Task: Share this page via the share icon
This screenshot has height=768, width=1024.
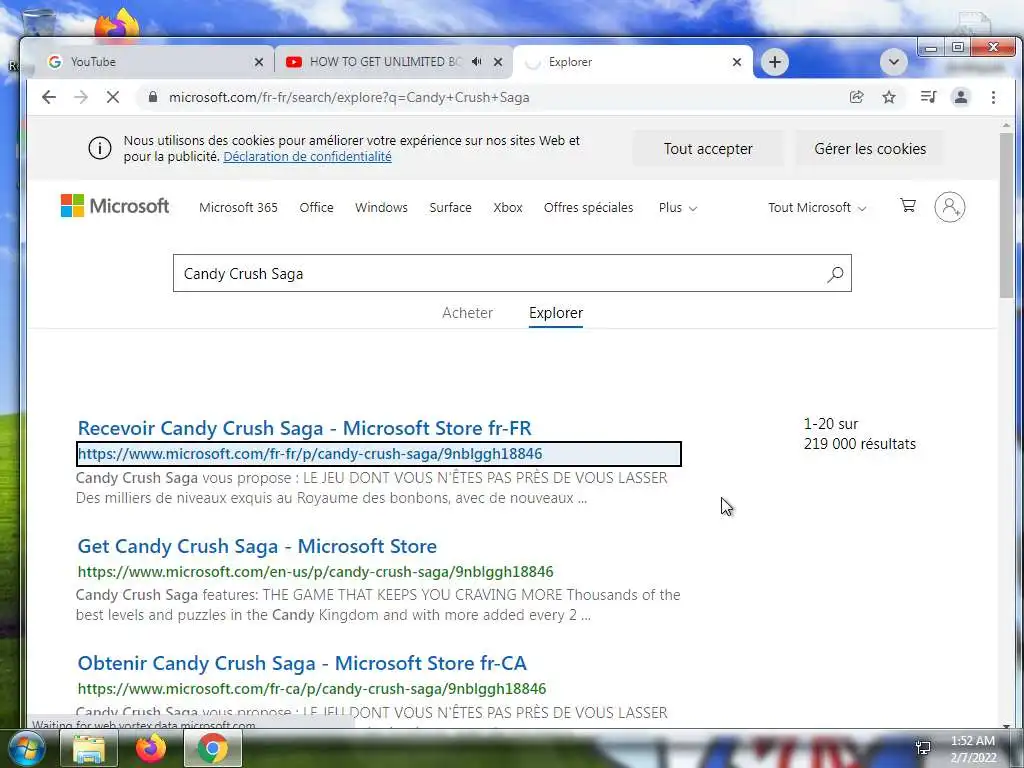Action: [856, 97]
